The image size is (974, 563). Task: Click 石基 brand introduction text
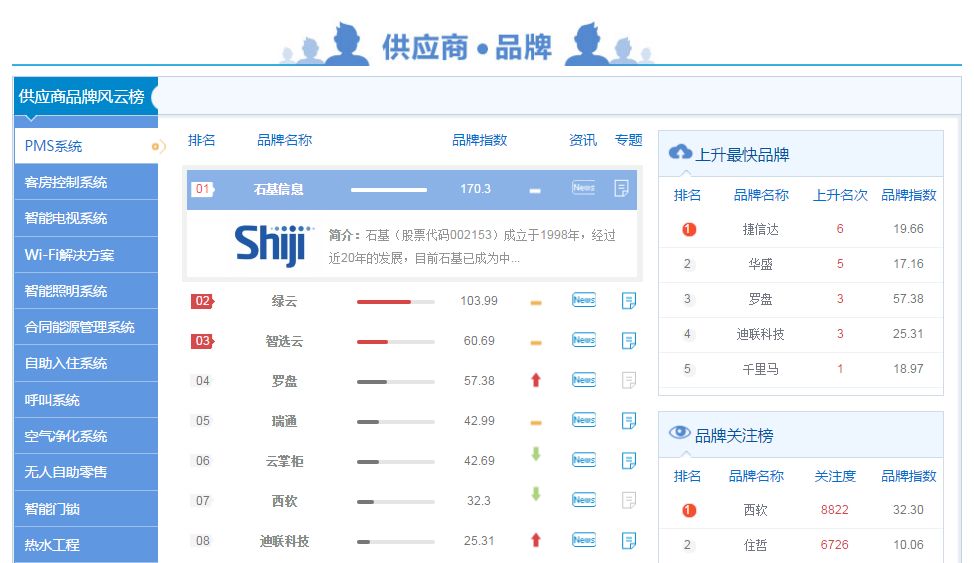(x=472, y=246)
